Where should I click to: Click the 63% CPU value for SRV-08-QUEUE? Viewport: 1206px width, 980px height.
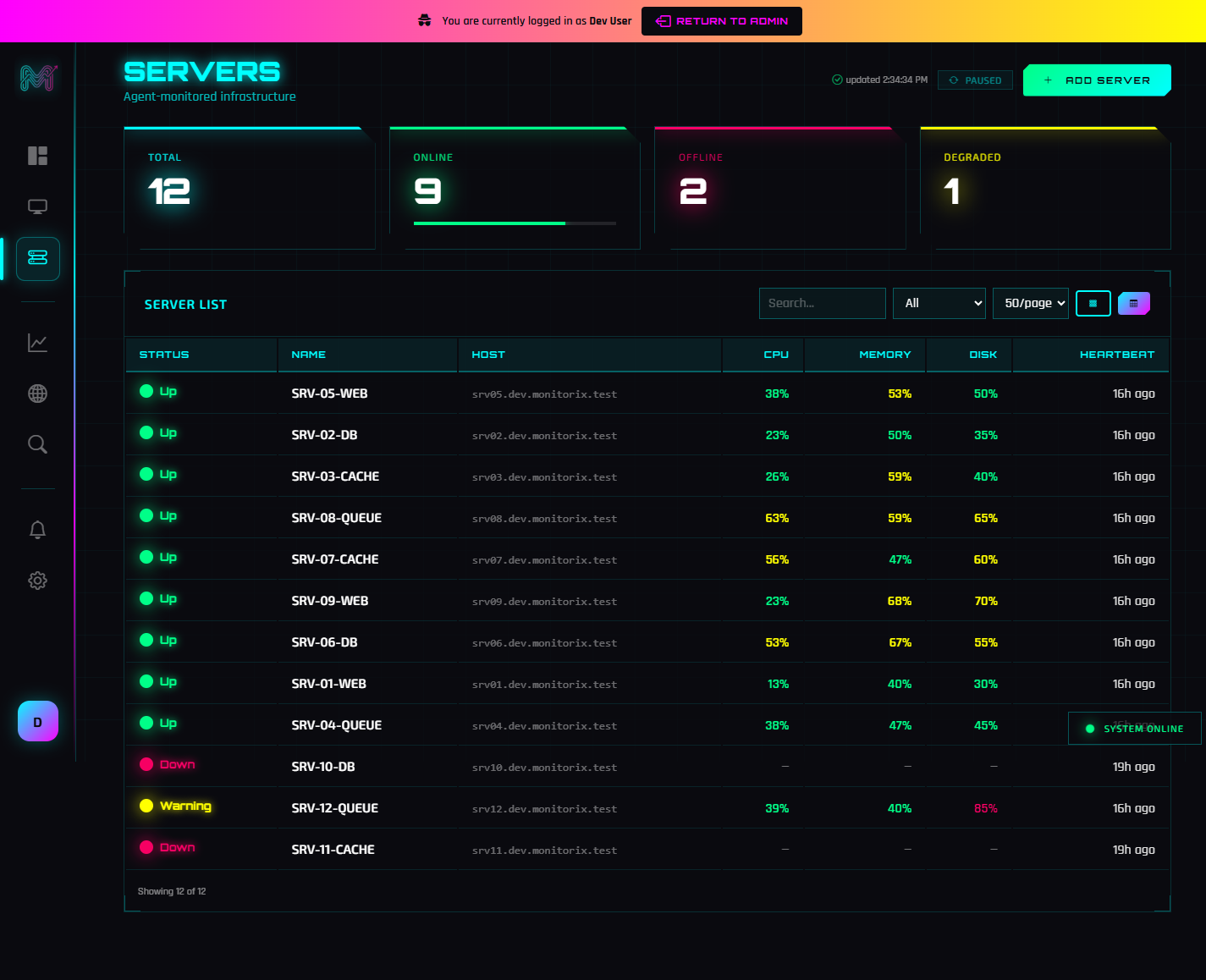(777, 518)
